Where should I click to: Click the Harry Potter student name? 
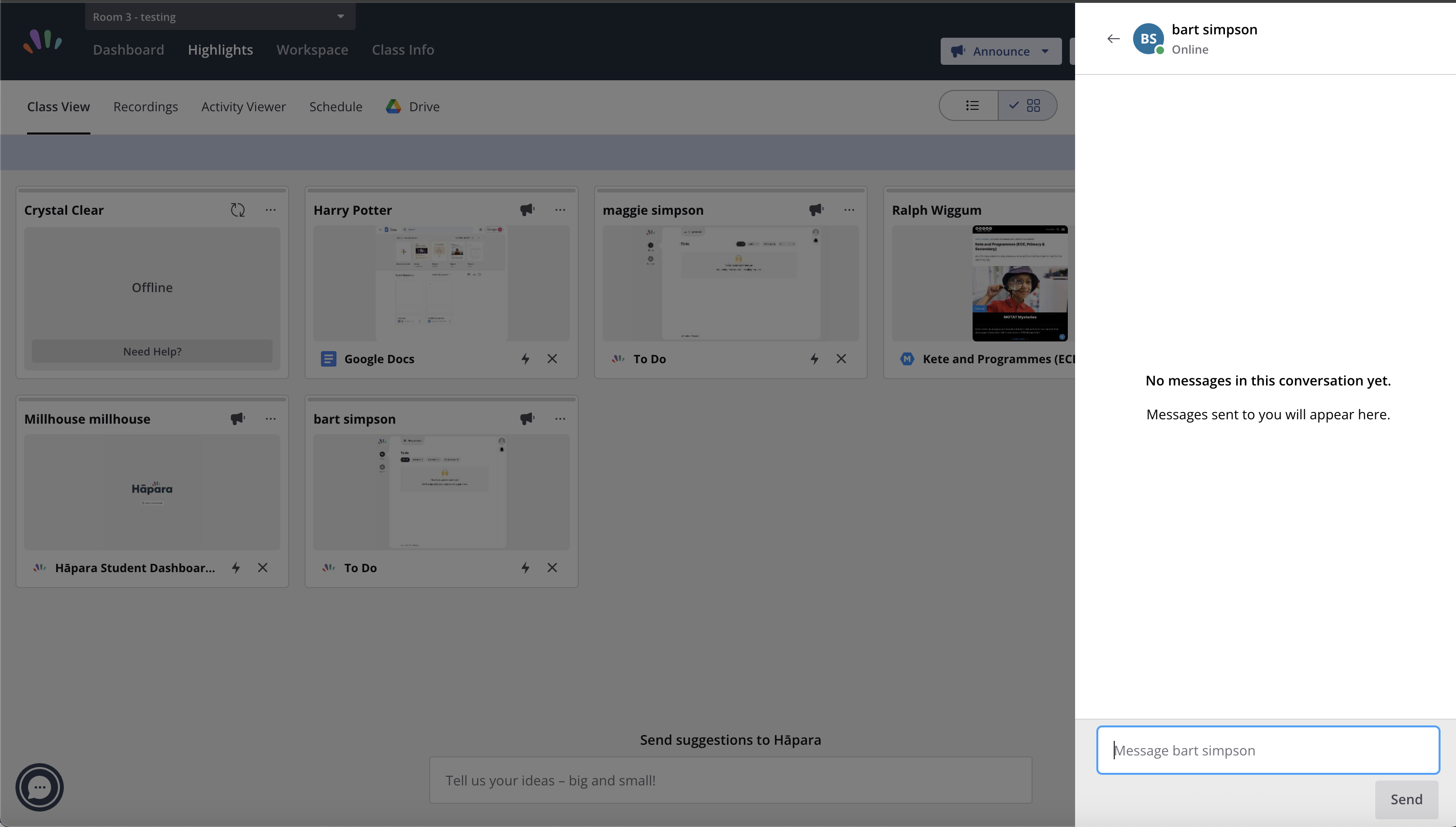click(352, 210)
